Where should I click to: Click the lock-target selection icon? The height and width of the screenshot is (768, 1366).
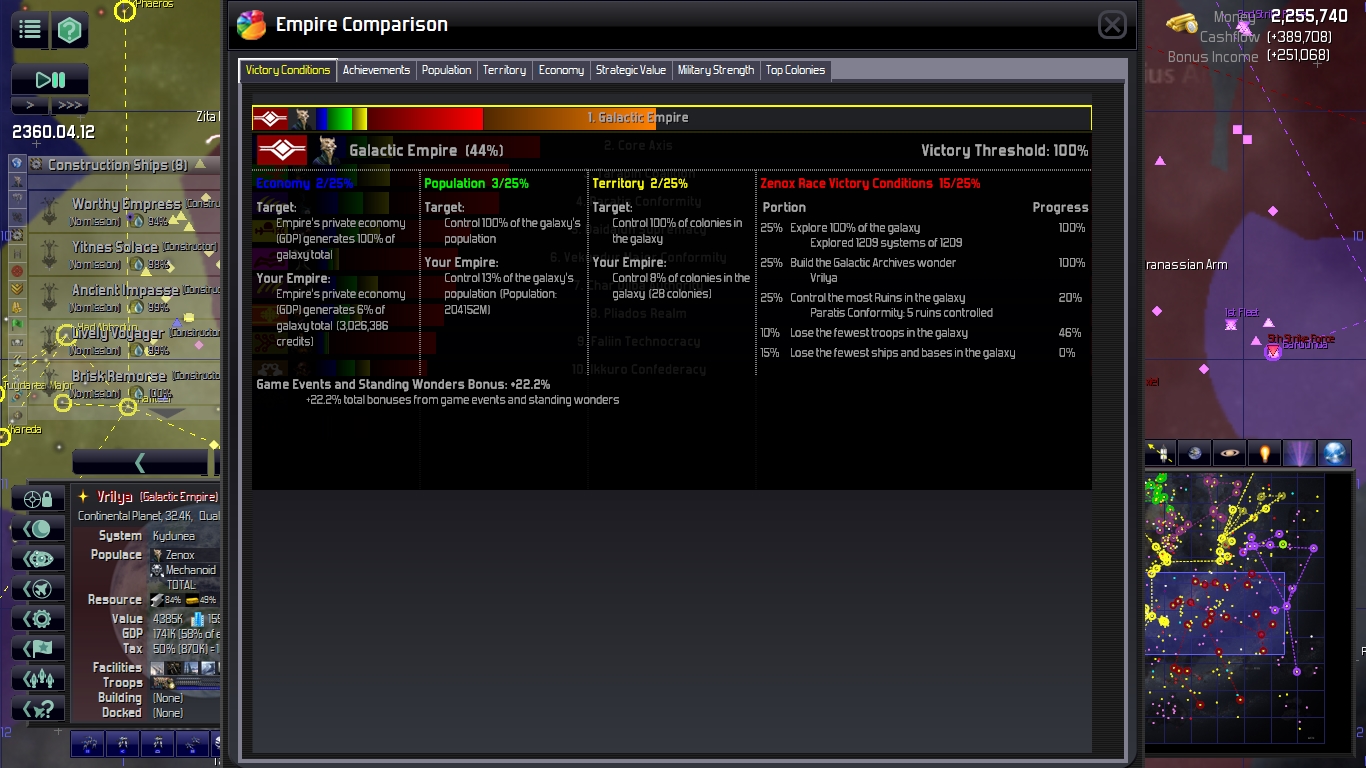39,498
